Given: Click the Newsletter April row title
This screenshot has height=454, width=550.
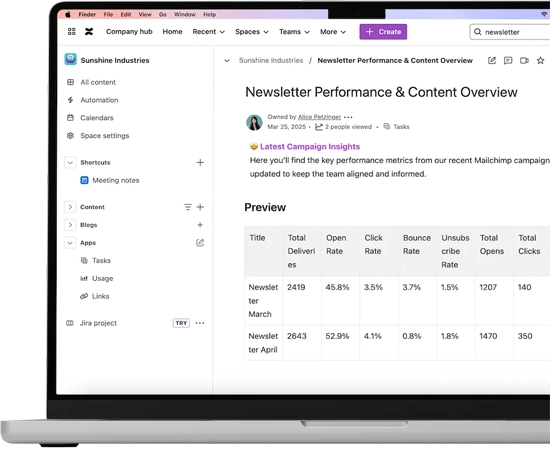Looking at the screenshot, I should tap(263, 343).
